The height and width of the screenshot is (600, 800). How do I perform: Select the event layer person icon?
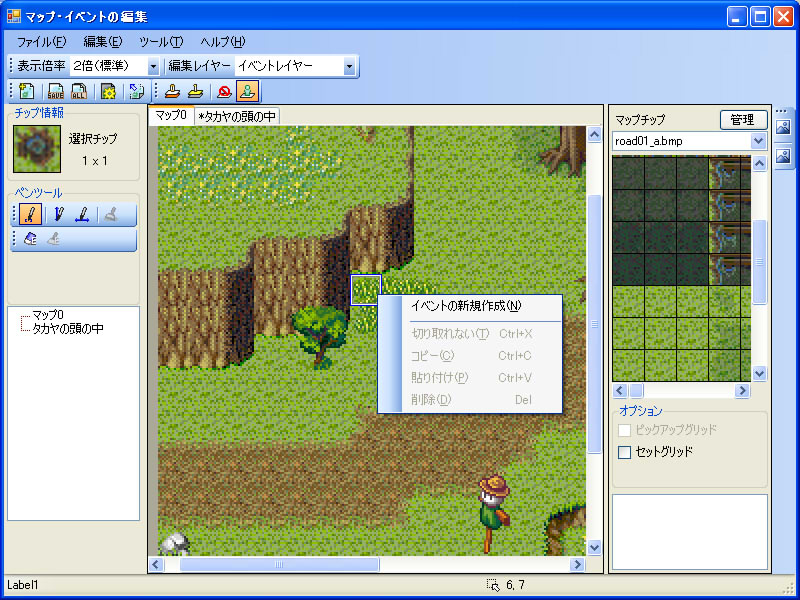point(247,91)
